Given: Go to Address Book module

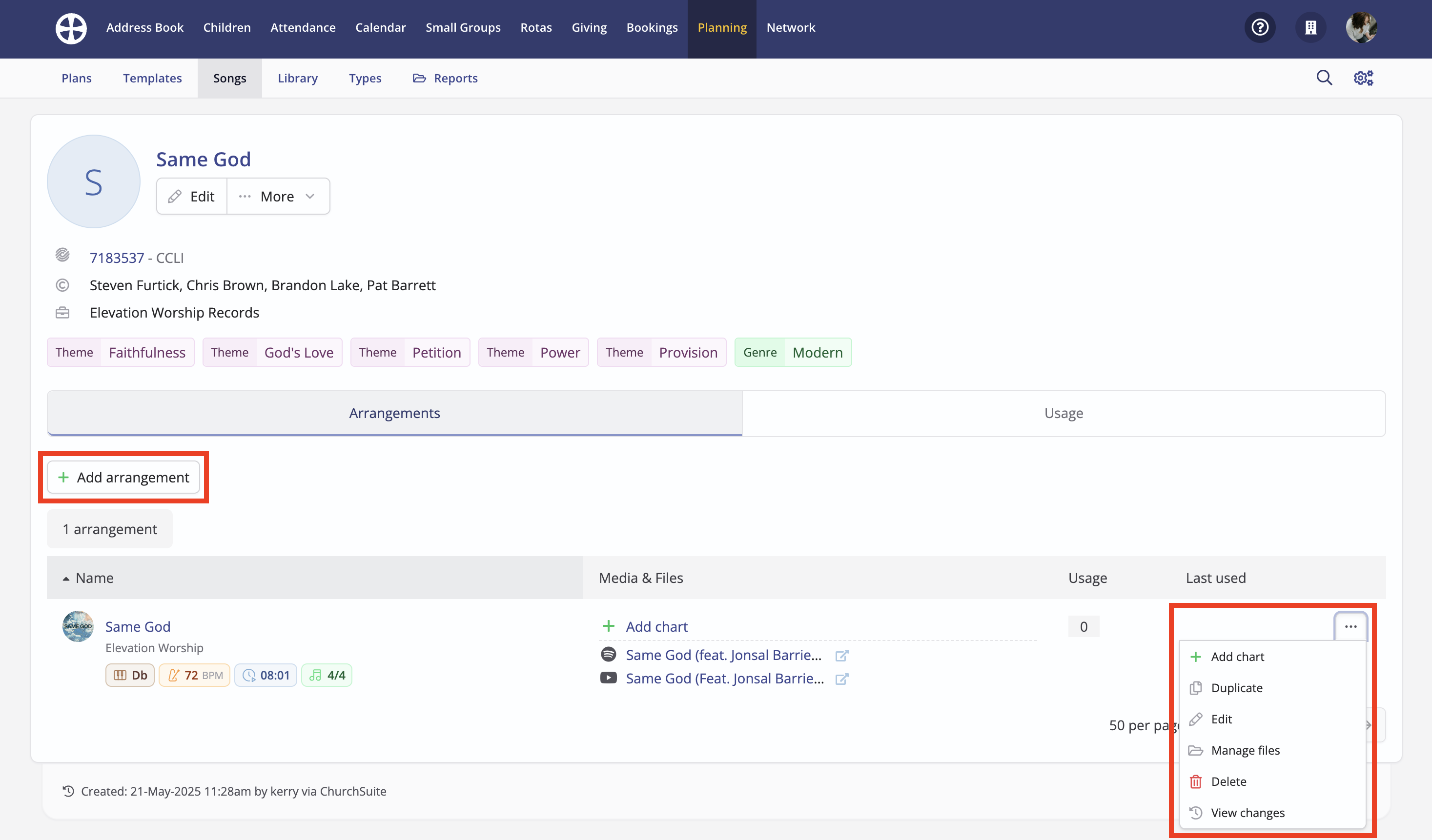Looking at the screenshot, I should 144,27.
